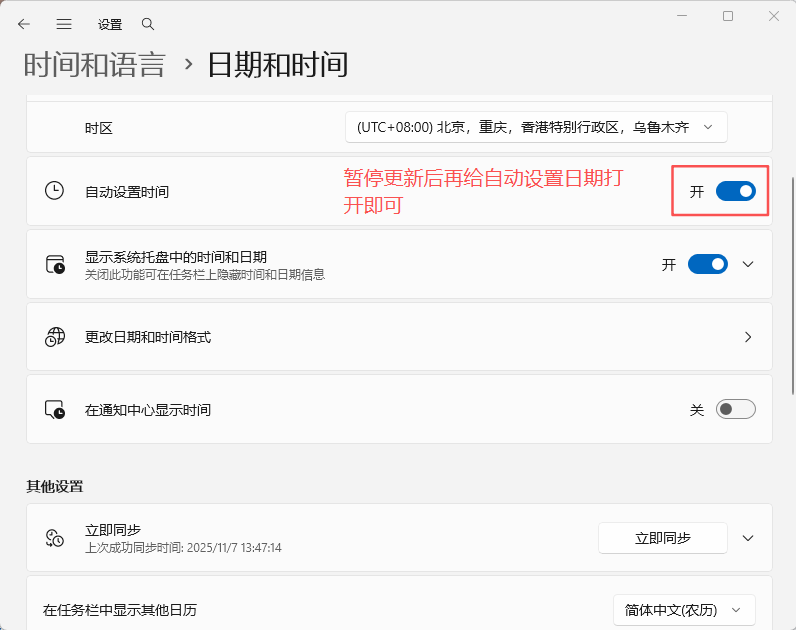Click the search magnifier icon
The height and width of the screenshot is (630, 796).
(x=148, y=24)
